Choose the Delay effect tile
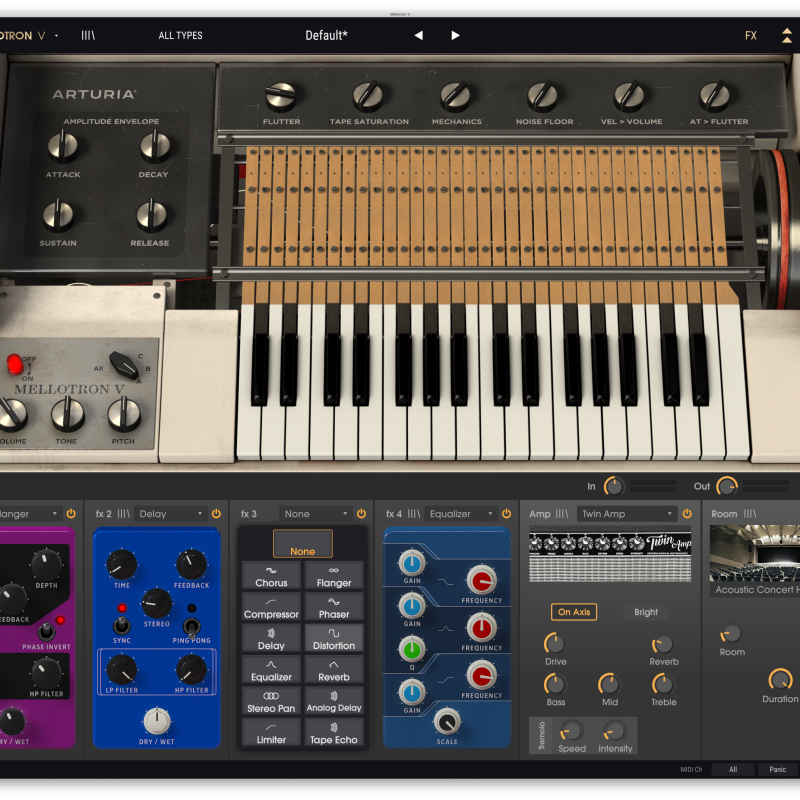The height and width of the screenshot is (800, 800). [x=271, y=639]
